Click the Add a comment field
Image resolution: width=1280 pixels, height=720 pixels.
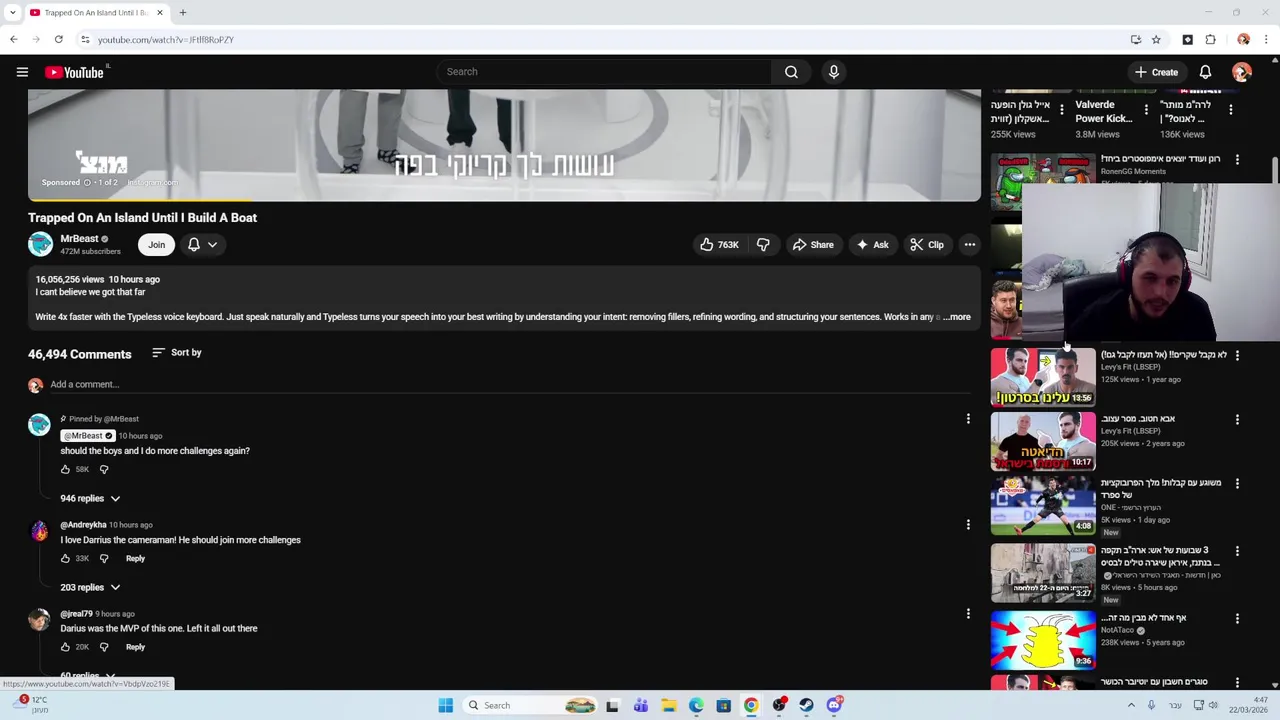[510, 385]
